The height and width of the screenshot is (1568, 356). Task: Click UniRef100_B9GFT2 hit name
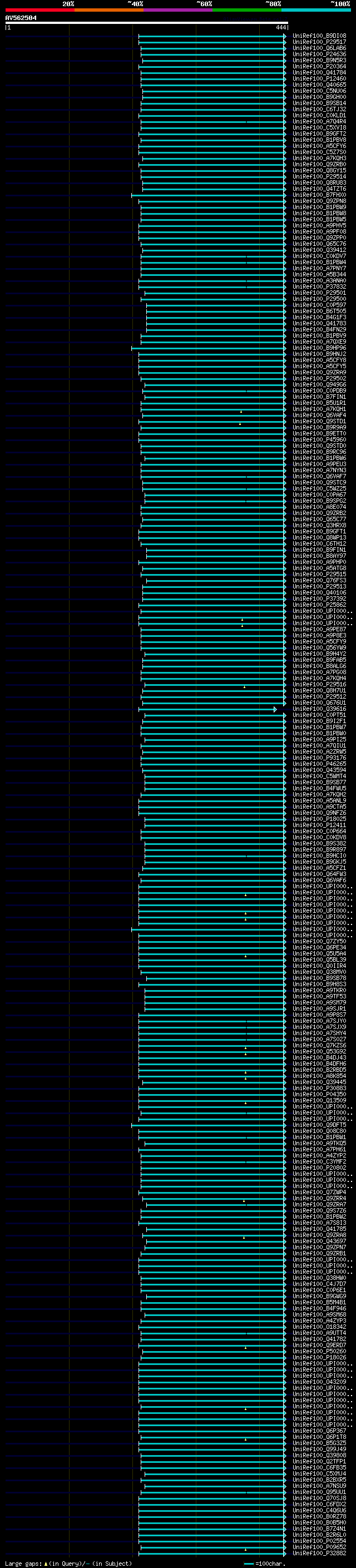coord(319,134)
